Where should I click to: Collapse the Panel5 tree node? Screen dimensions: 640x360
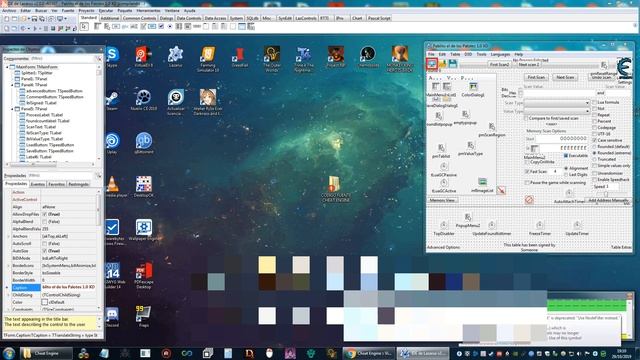coord(13,109)
